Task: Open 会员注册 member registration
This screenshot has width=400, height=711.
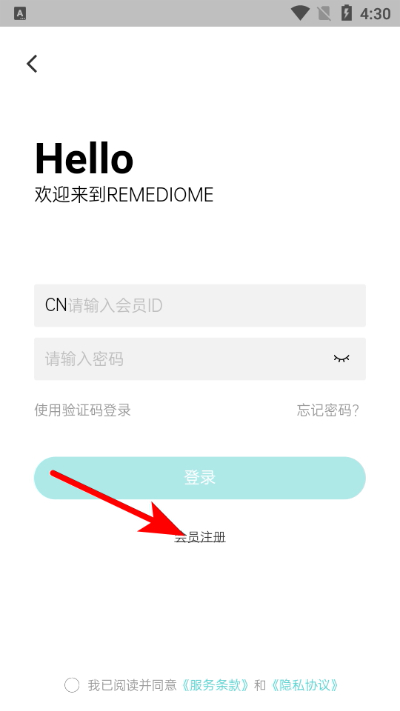Action: (x=200, y=537)
